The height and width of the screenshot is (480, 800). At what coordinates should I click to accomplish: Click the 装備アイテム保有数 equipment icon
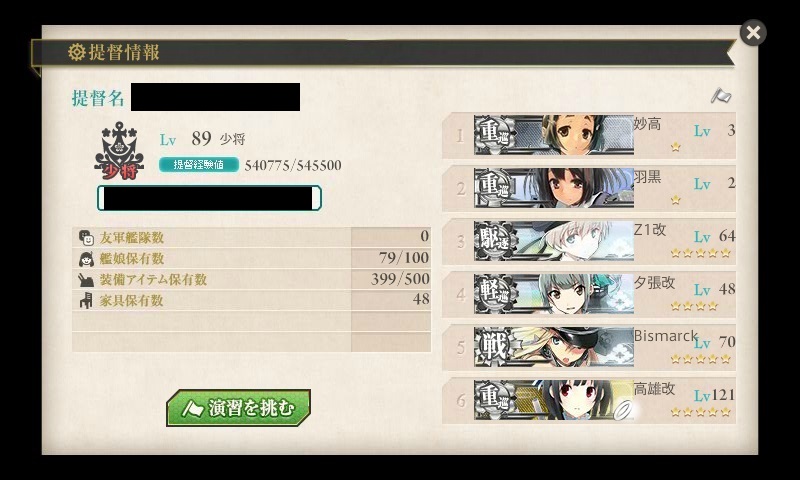(x=86, y=280)
